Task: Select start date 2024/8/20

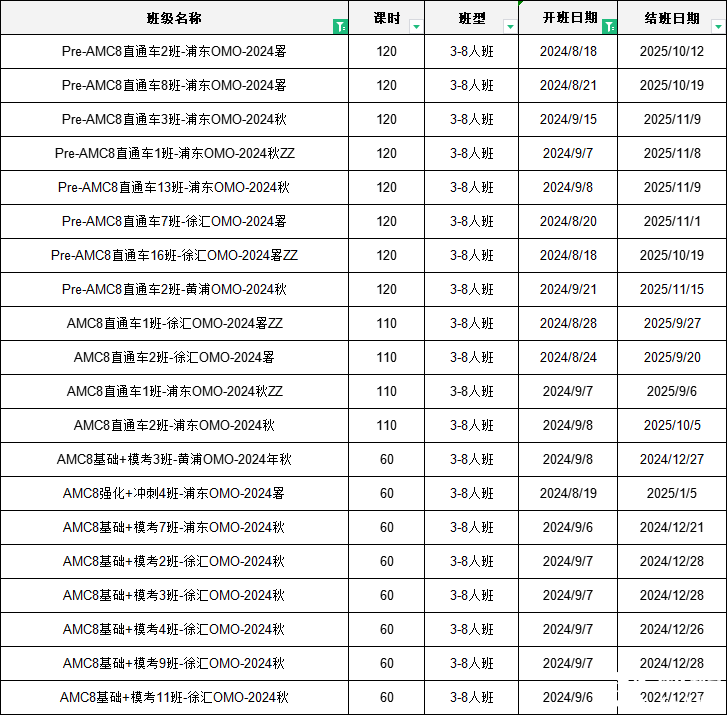Action: click(x=568, y=221)
